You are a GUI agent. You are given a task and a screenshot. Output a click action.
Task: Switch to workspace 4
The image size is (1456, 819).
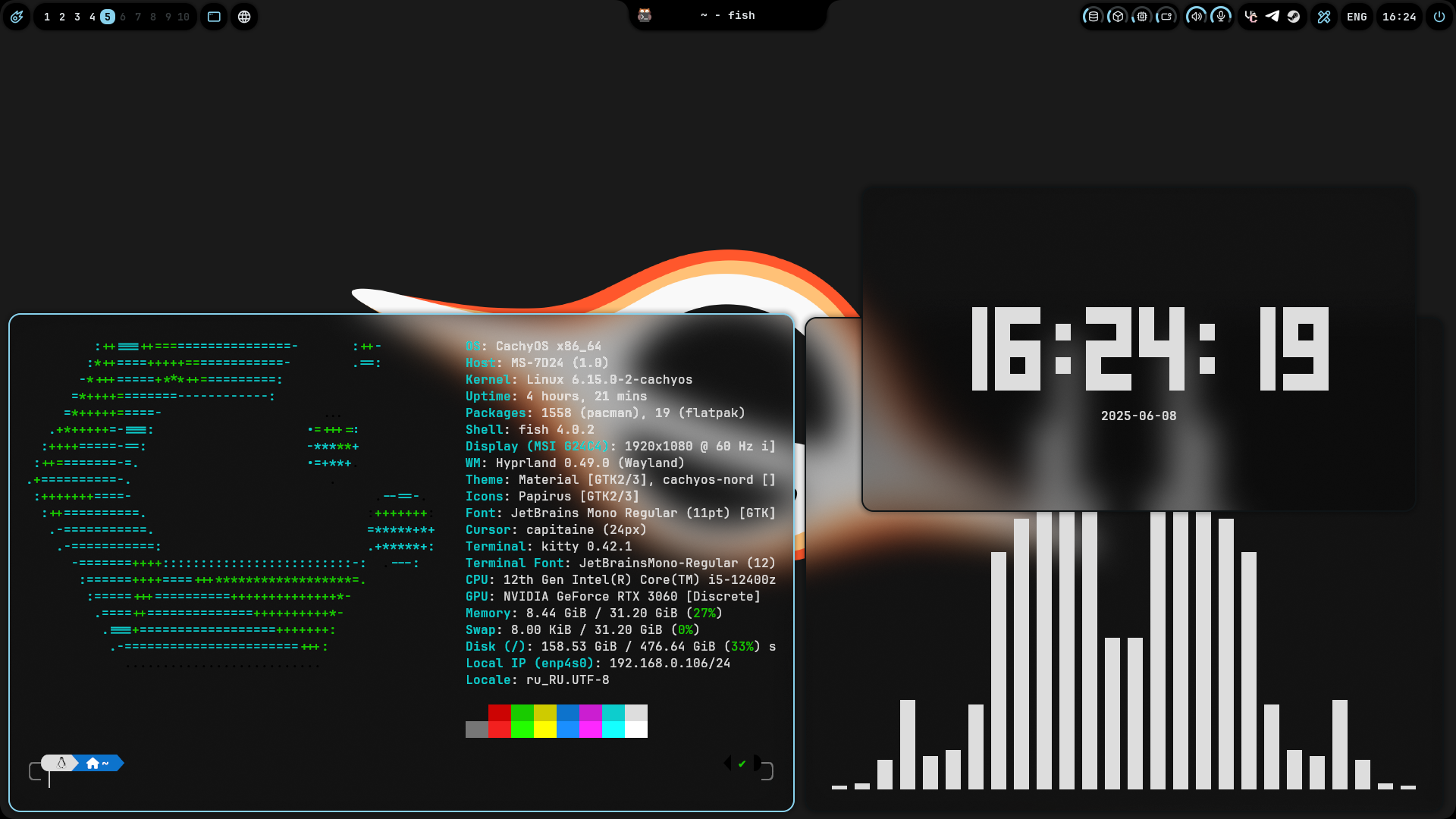[93, 17]
